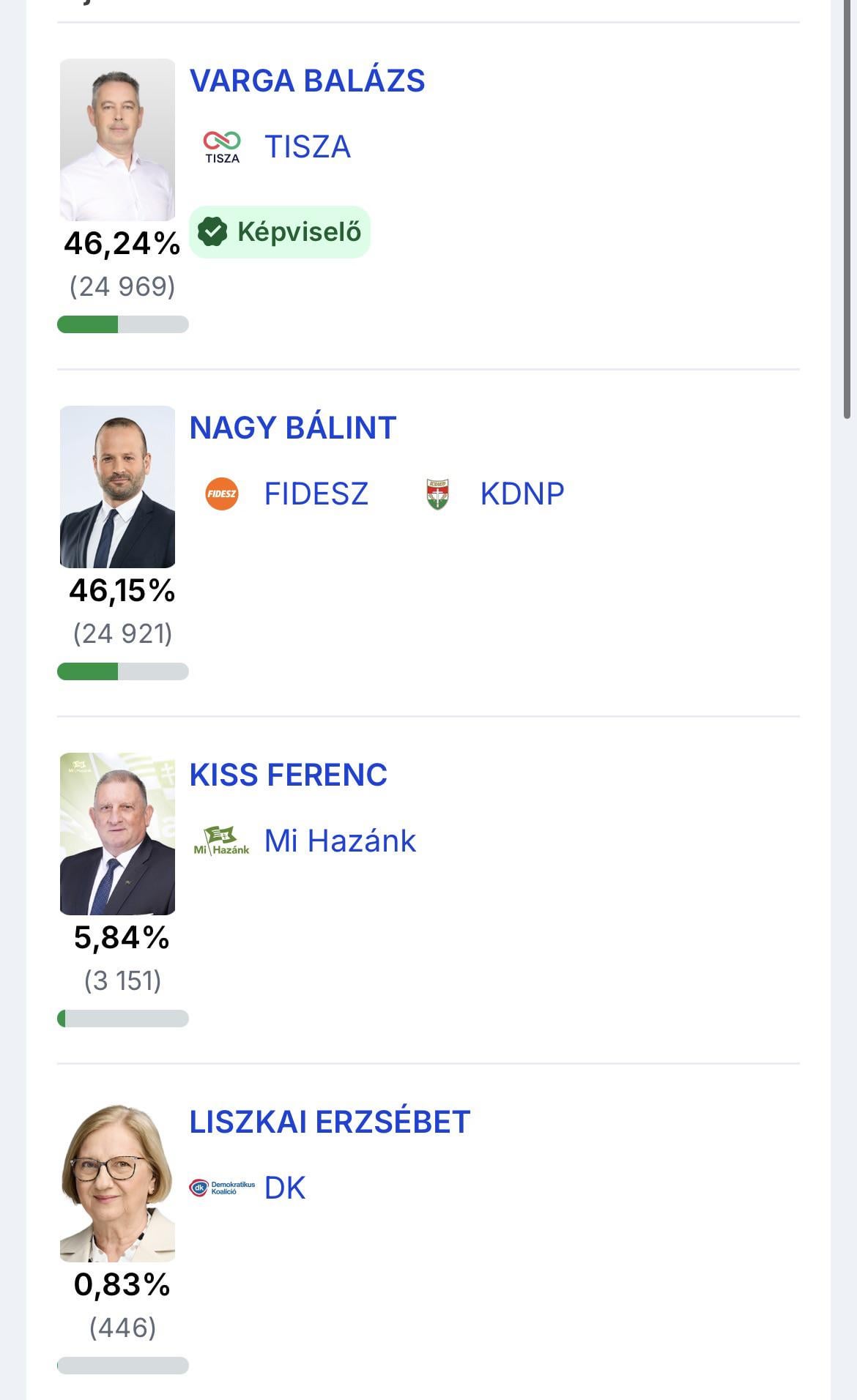Click Nagy Bálint portrait photo
This screenshot has height=1400, width=857.
117,487
